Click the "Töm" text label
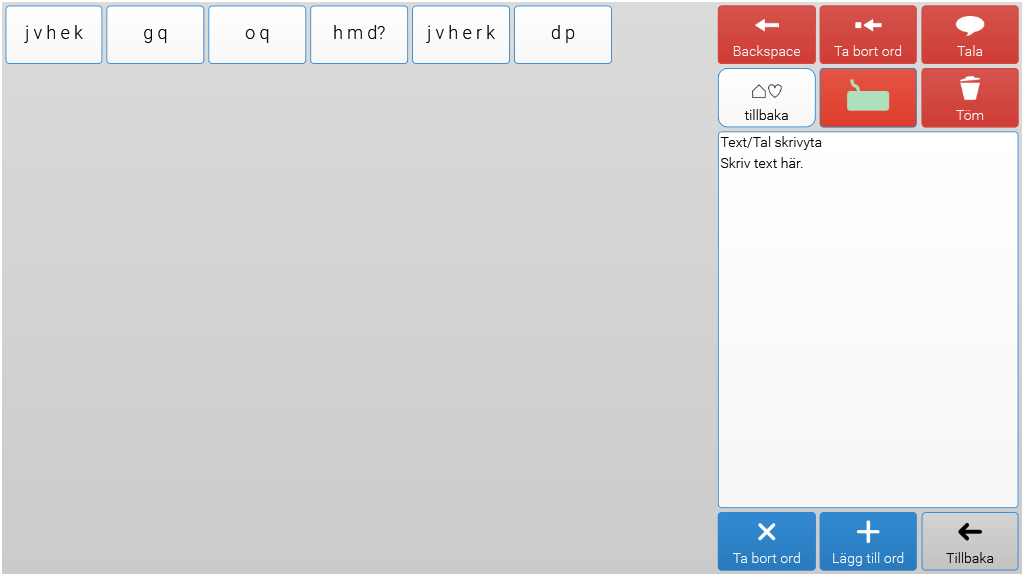 969,115
